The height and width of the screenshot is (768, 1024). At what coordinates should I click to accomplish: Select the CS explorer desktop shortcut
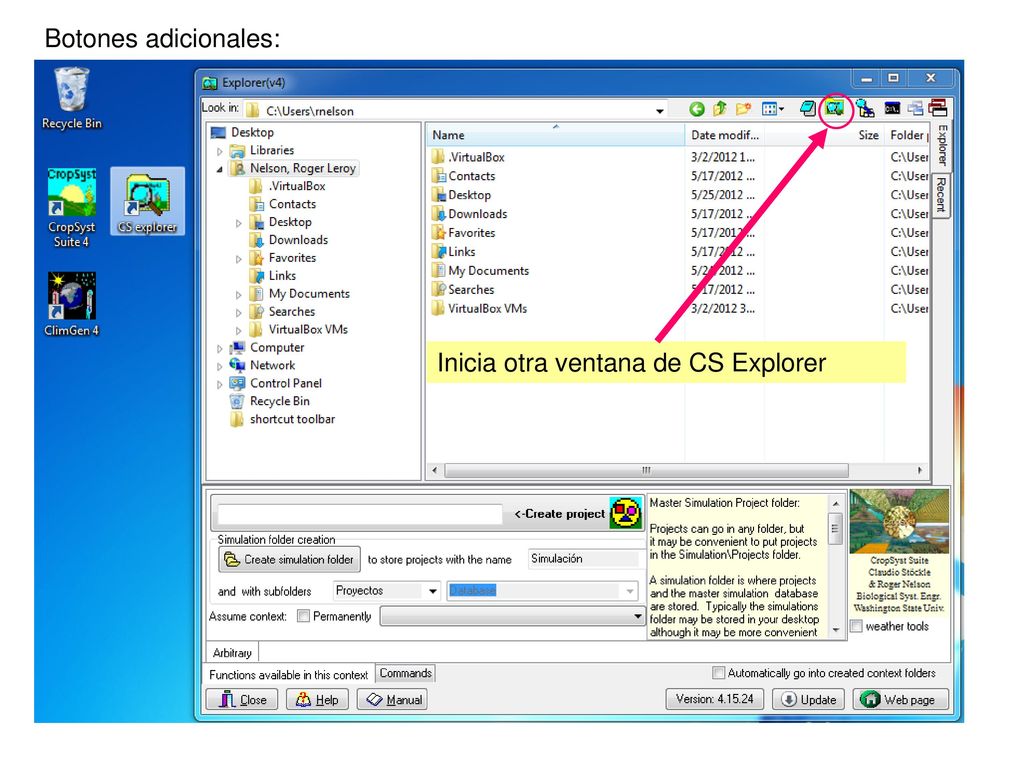tap(148, 202)
